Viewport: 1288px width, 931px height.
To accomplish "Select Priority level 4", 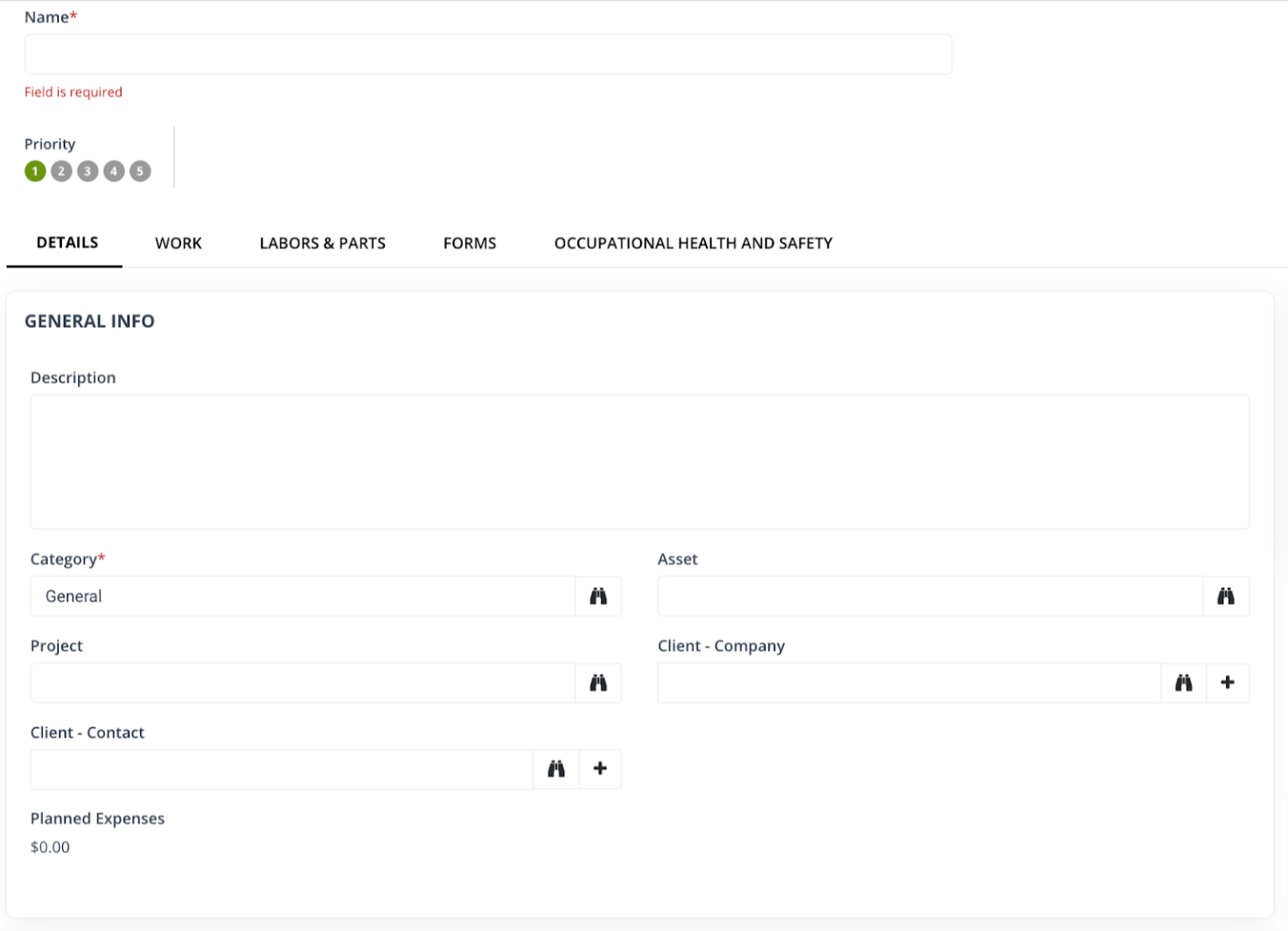I will [x=113, y=171].
